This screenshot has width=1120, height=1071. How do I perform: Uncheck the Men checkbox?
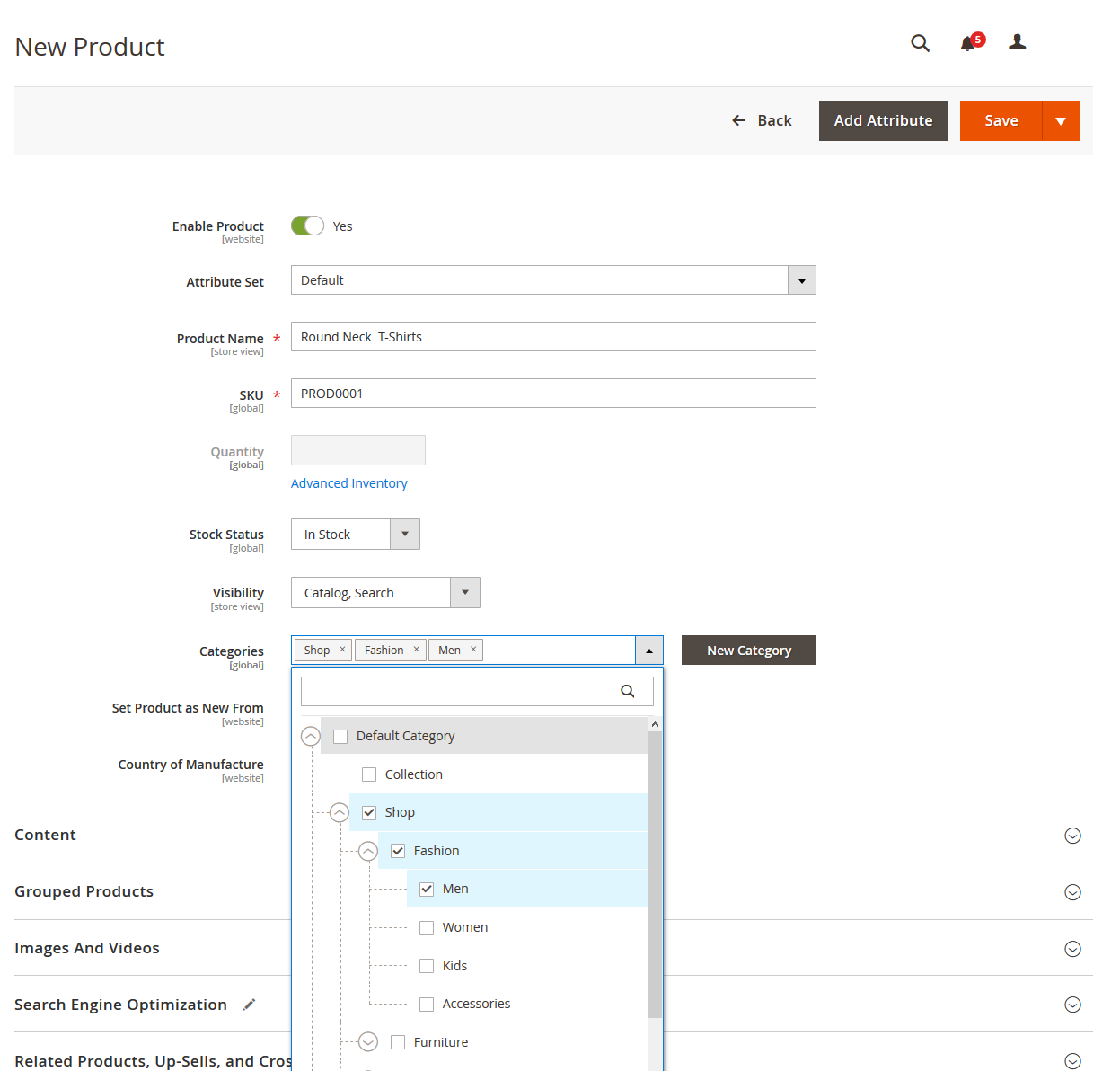[427, 889]
